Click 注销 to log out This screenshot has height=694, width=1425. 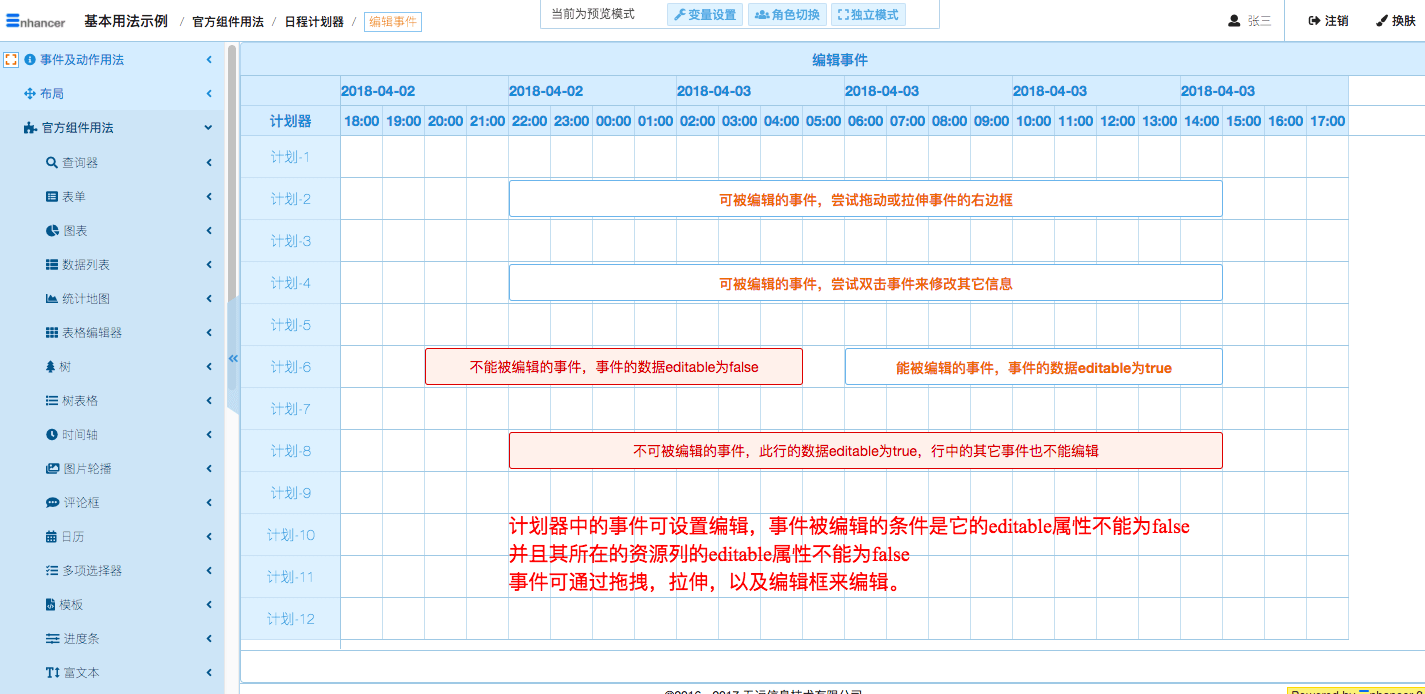(1327, 21)
